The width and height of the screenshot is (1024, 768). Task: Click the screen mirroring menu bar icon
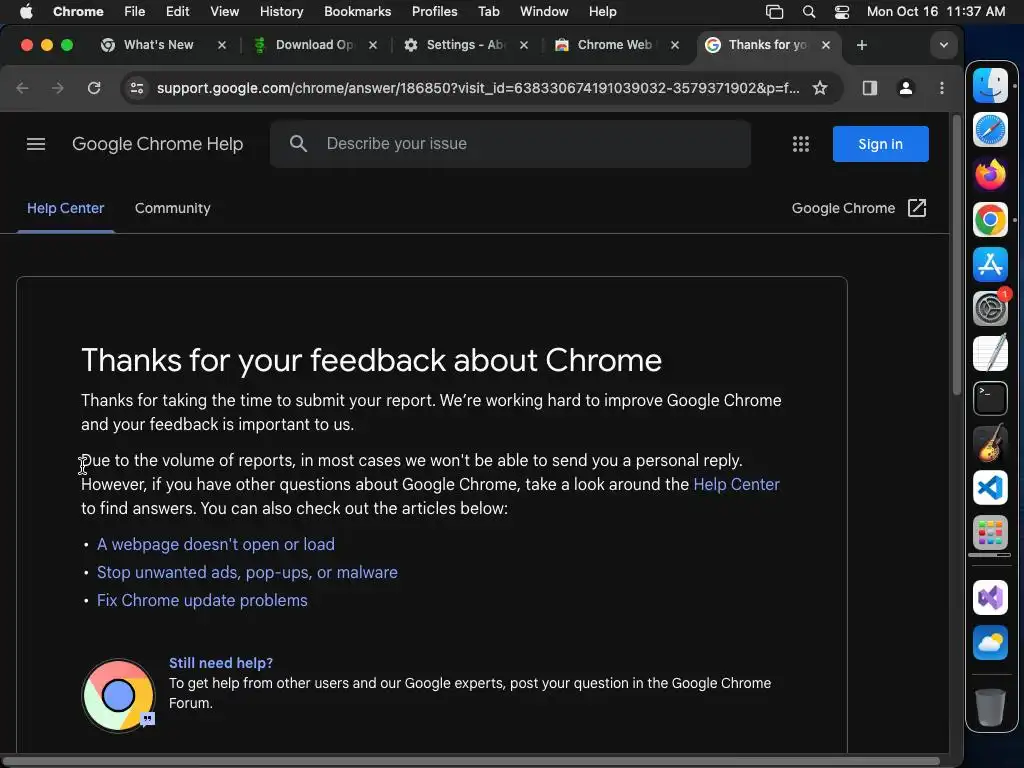(774, 12)
